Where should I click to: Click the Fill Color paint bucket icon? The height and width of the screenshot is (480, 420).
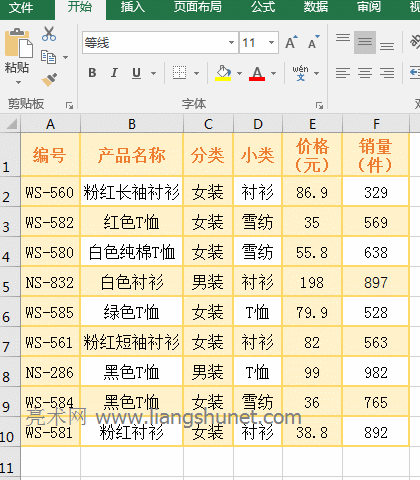coord(223,73)
